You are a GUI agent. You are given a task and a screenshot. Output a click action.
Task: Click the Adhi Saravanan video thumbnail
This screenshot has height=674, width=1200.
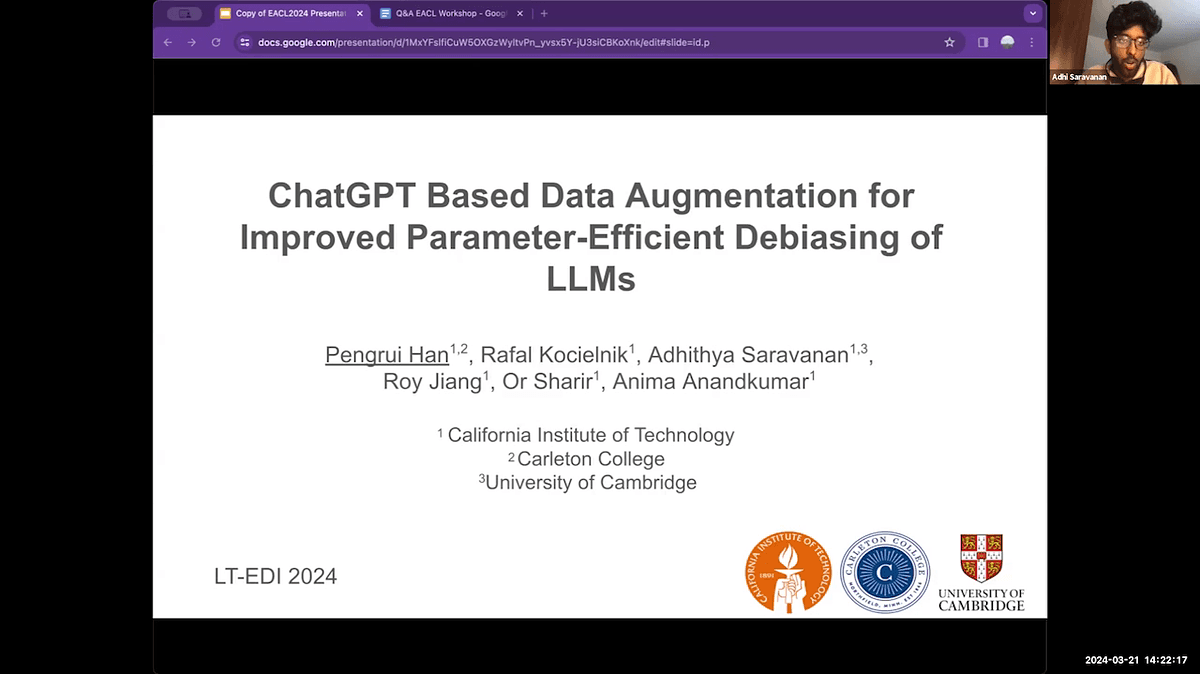pos(1124,42)
